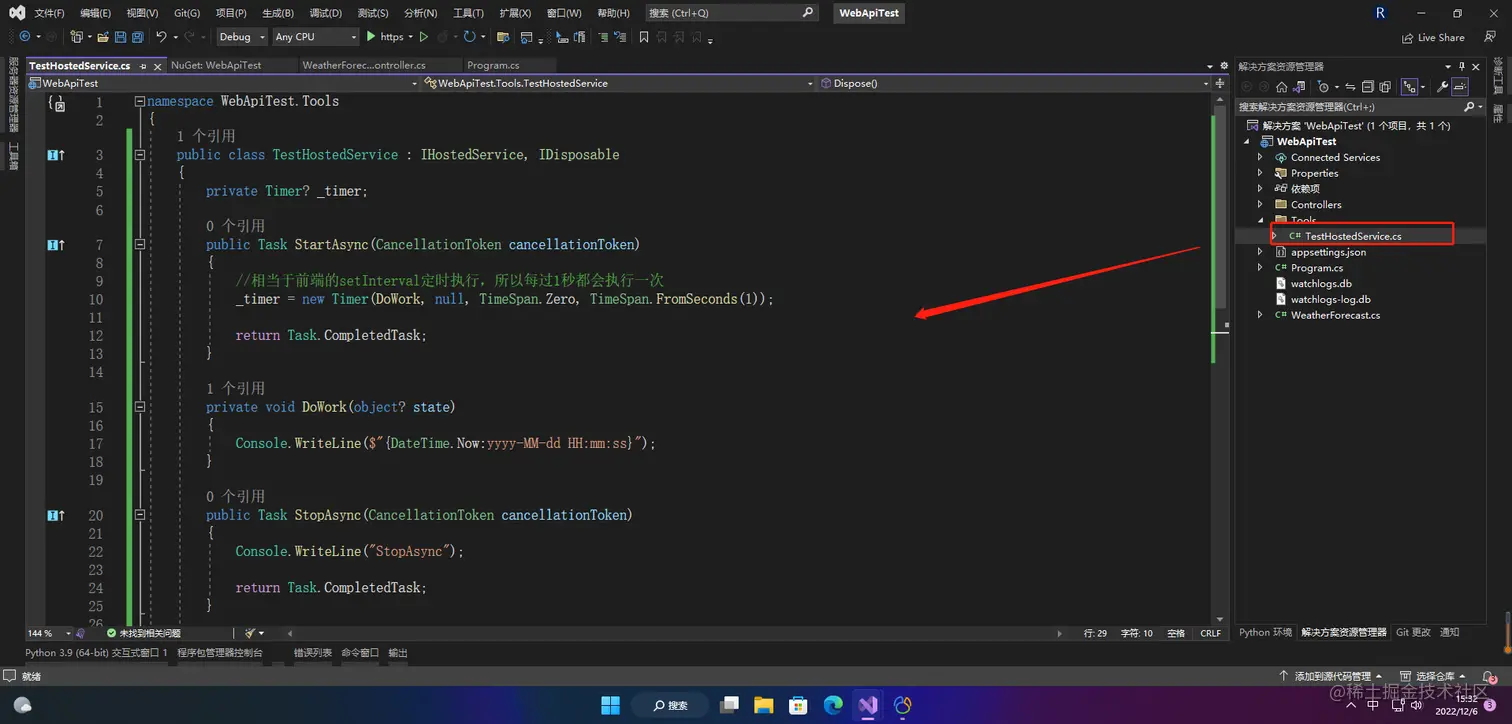Click the Visual Studio taskbar icon
This screenshot has height=724, width=1512.
pos(867,705)
